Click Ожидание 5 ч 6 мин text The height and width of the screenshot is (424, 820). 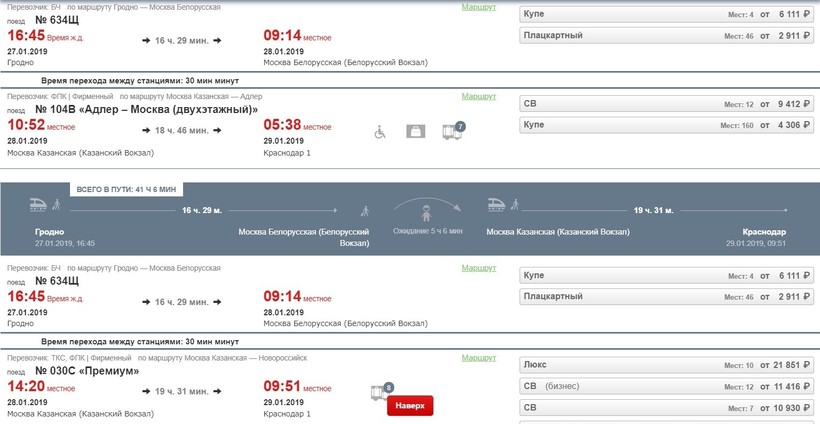[x=428, y=231]
